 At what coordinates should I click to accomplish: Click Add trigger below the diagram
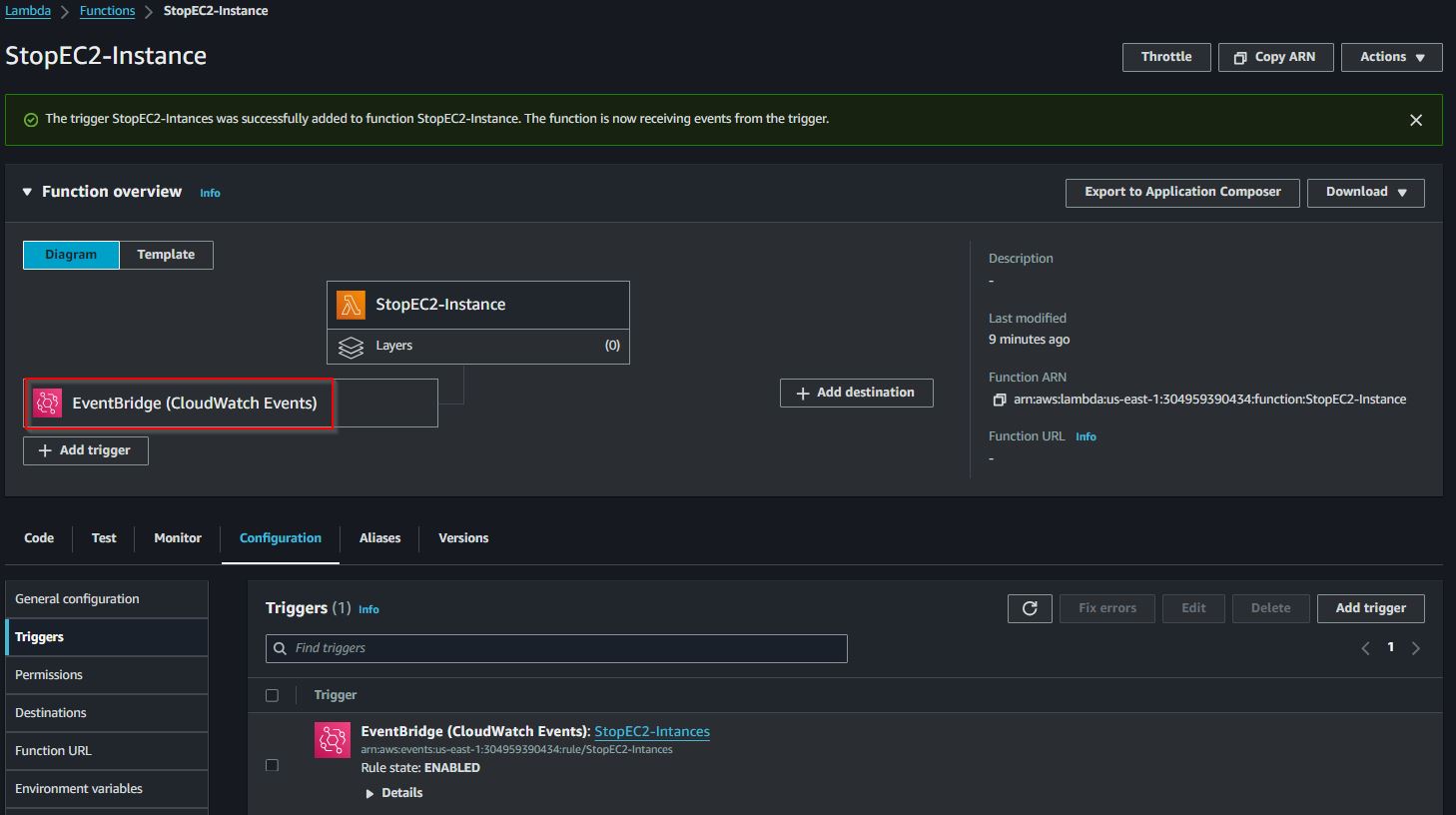[85, 450]
